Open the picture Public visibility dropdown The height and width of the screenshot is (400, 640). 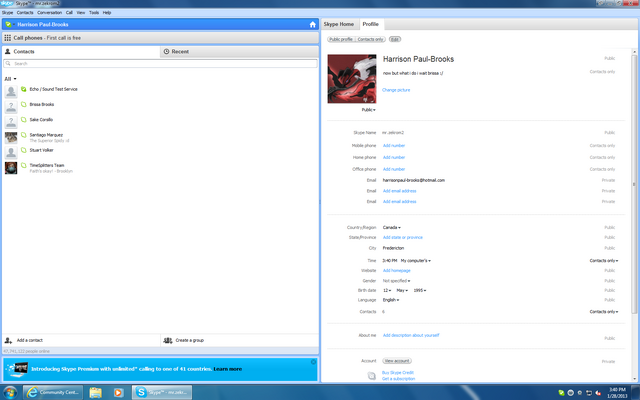tap(369, 110)
